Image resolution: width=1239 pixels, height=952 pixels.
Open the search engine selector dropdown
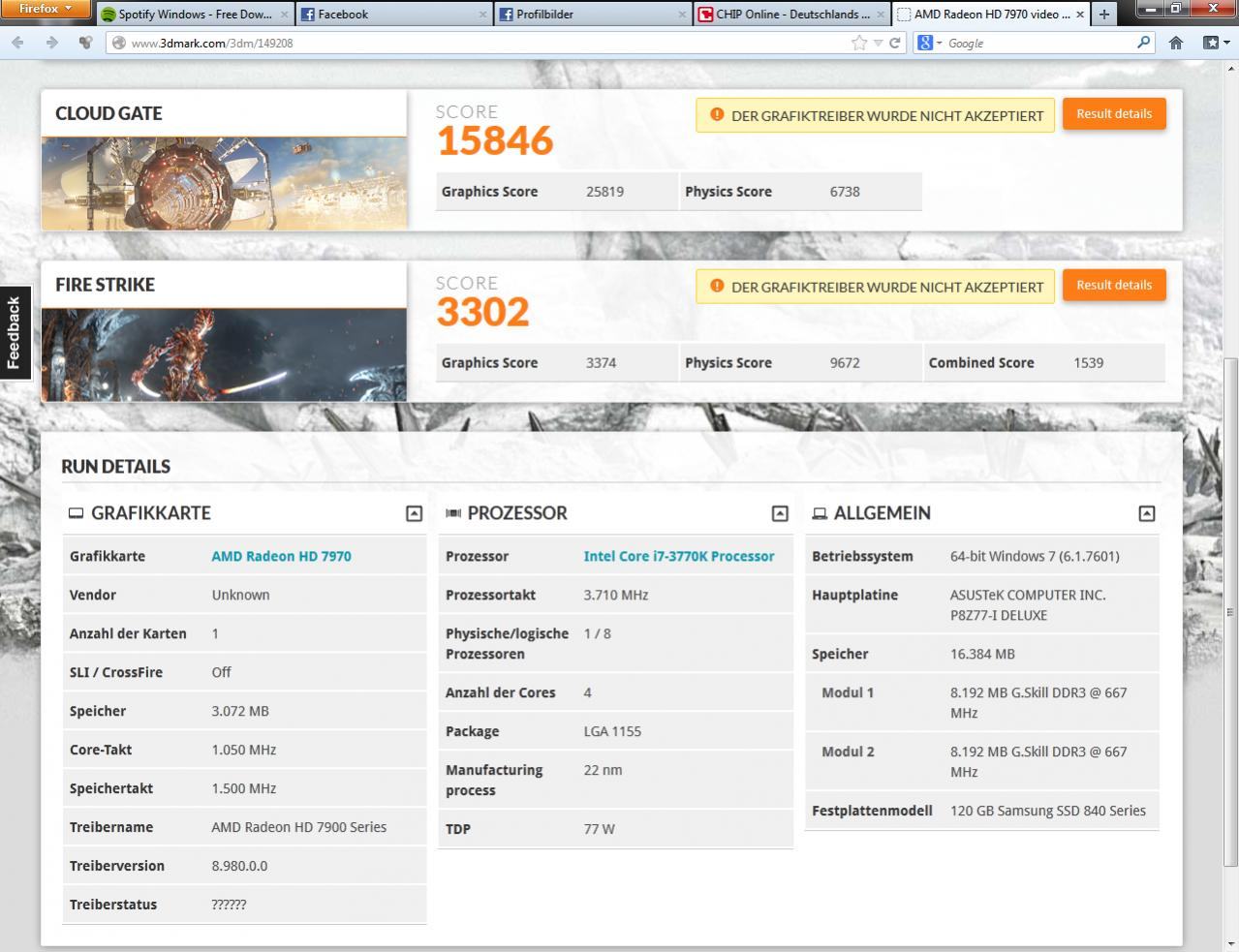(939, 44)
